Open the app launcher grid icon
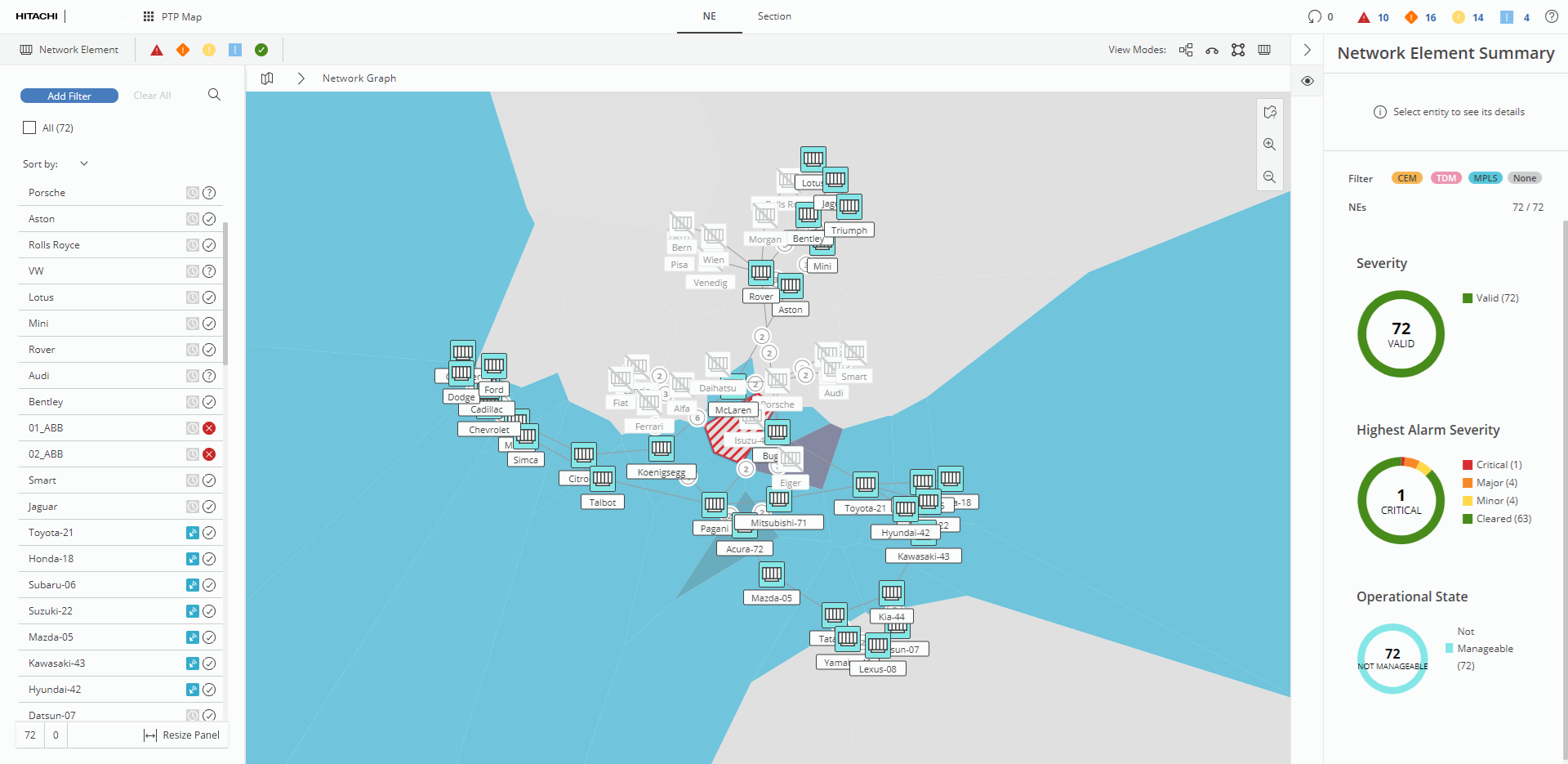The width and height of the screenshot is (1568, 764). tap(149, 16)
